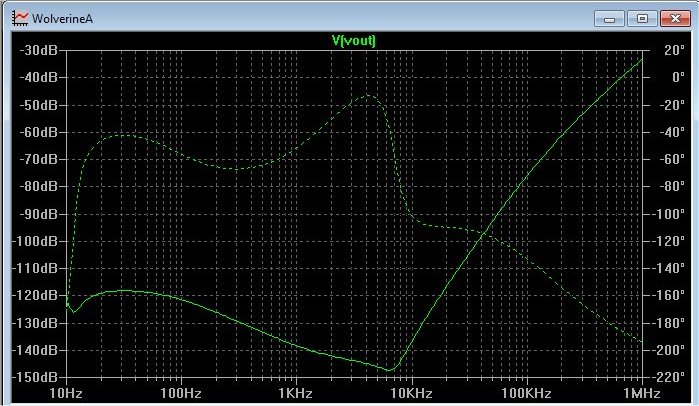The height and width of the screenshot is (406, 699).
Task: Click the -60dB magnitude axis label
Action: pyautogui.click(x=39, y=132)
